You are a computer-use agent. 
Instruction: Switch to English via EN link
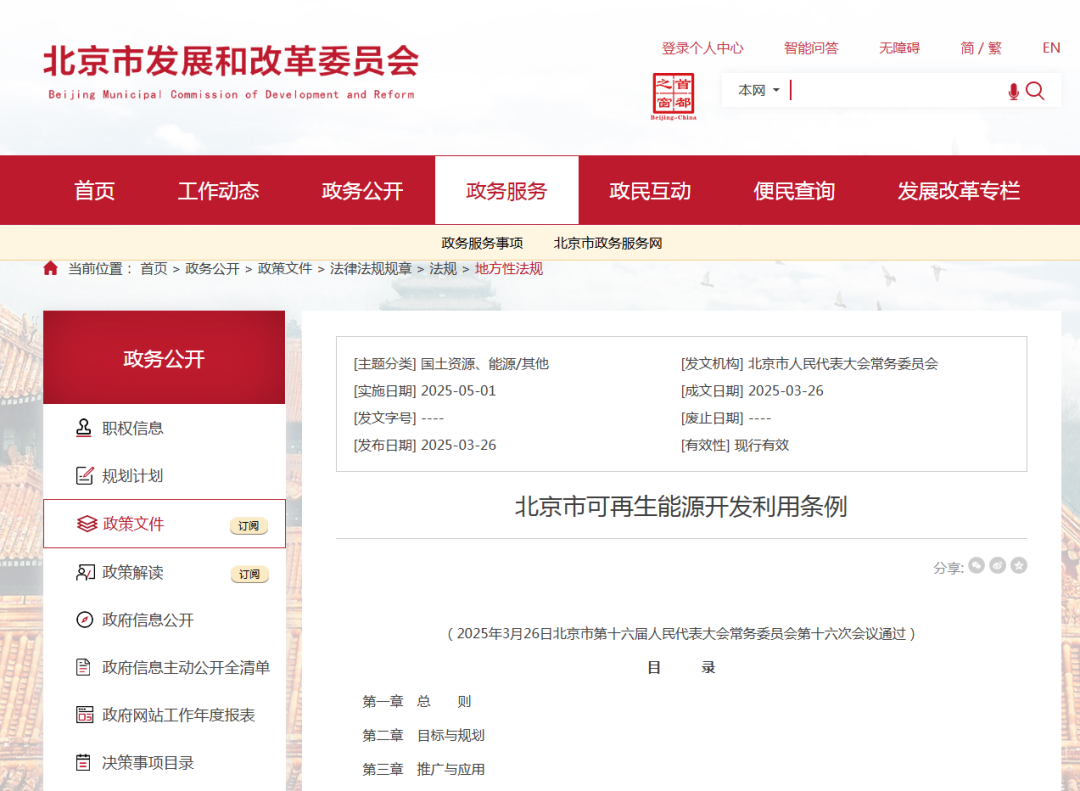coord(1051,48)
